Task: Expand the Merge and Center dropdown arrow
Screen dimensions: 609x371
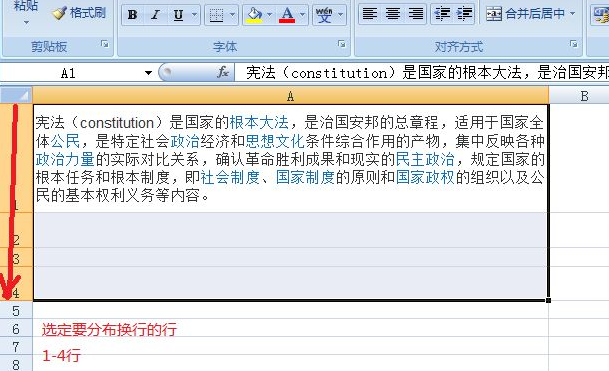Action: [572, 14]
